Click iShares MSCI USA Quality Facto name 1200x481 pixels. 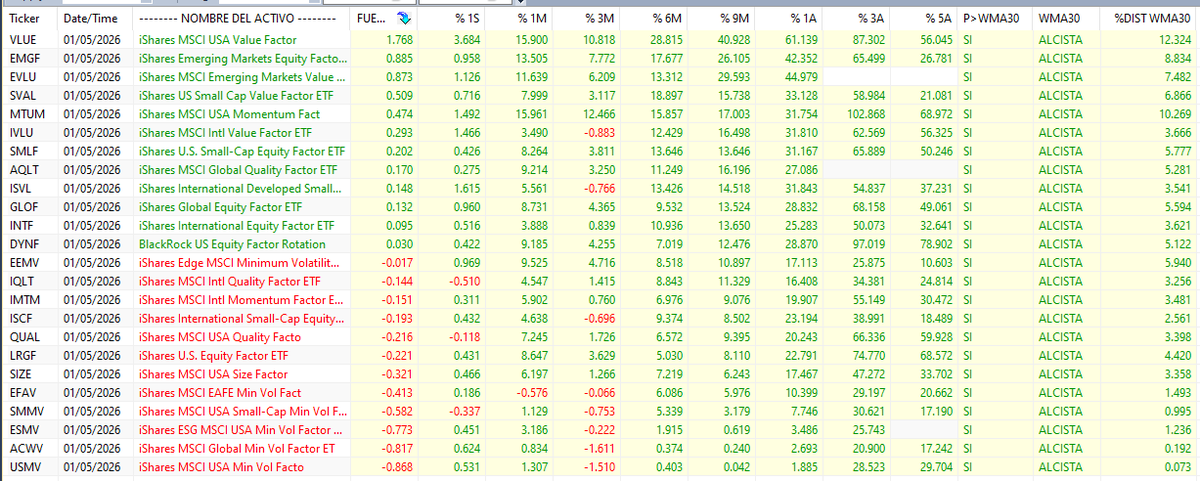pos(220,337)
